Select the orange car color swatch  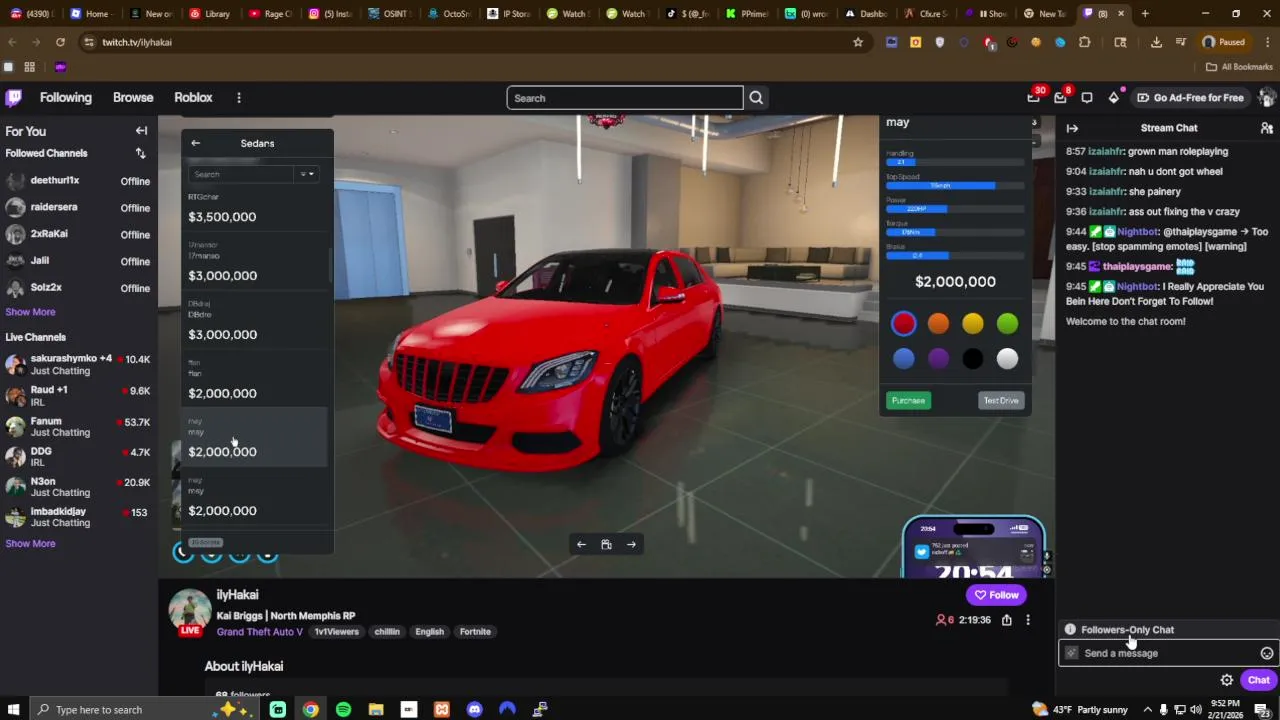[938, 324]
